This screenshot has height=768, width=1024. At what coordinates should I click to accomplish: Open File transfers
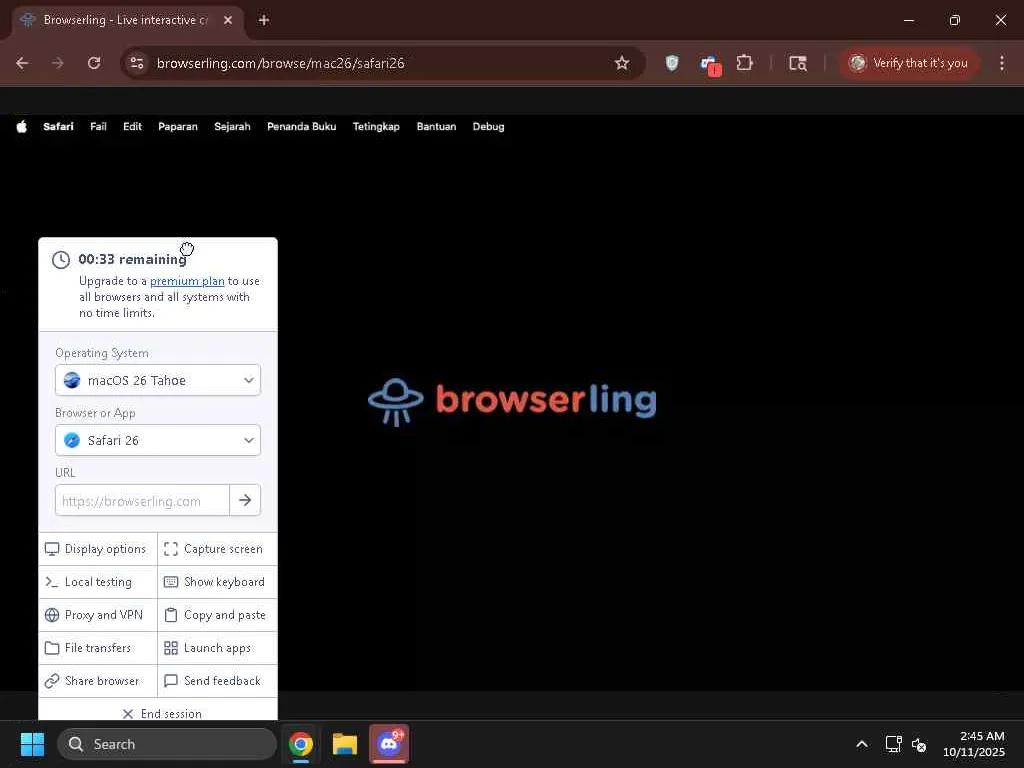tap(98, 648)
